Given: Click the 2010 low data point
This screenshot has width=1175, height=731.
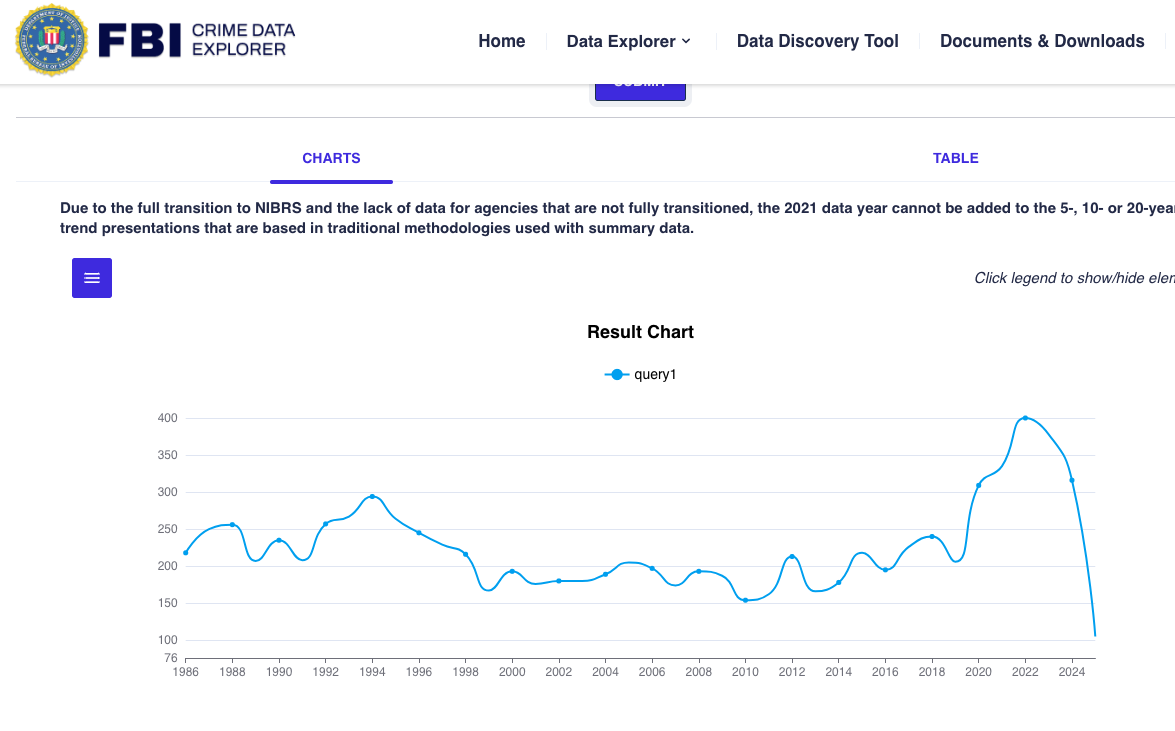Looking at the screenshot, I should [x=745, y=600].
